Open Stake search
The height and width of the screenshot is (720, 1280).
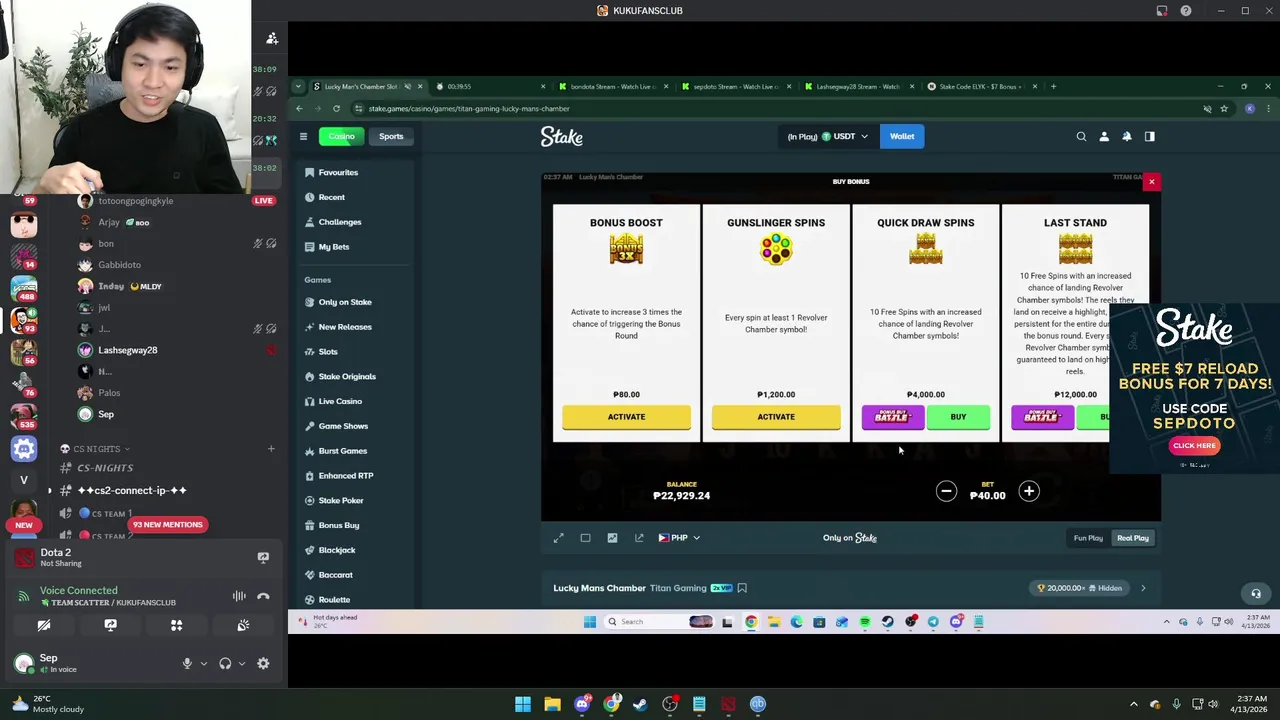[x=1081, y=136]
